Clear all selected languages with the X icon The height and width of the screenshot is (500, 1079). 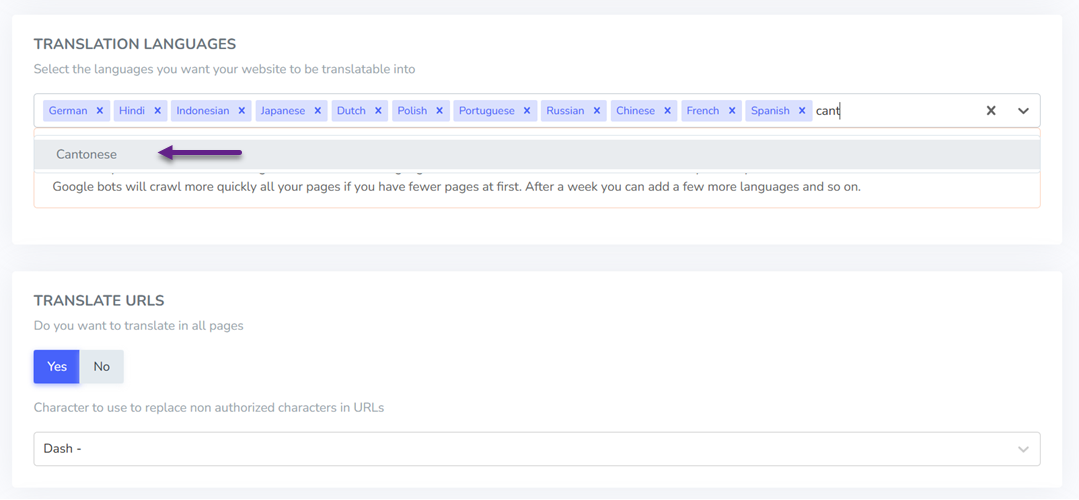(991, 111)
